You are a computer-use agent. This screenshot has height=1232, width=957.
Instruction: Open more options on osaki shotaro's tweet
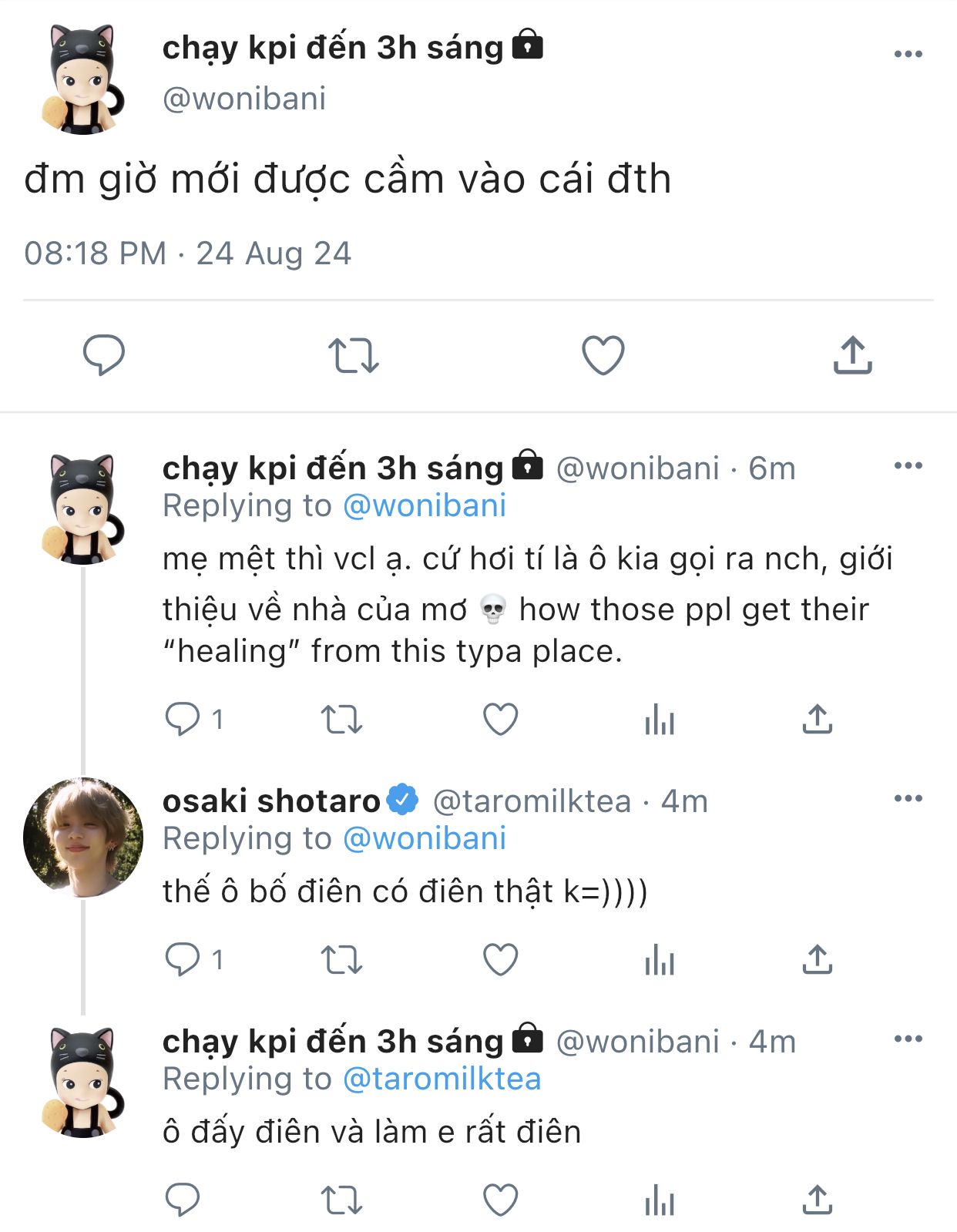(908, 798)
